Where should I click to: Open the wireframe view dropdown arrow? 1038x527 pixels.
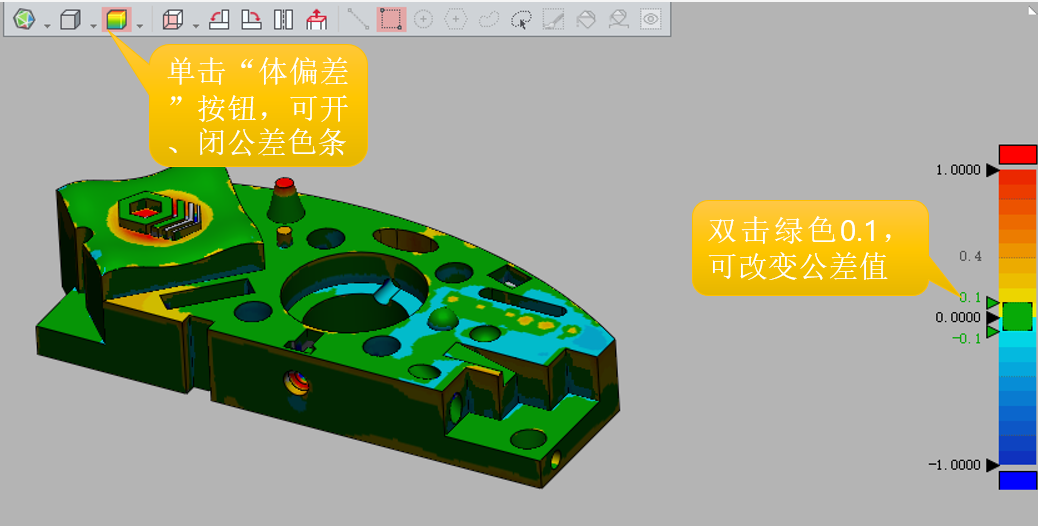click(x=196, y=26)
